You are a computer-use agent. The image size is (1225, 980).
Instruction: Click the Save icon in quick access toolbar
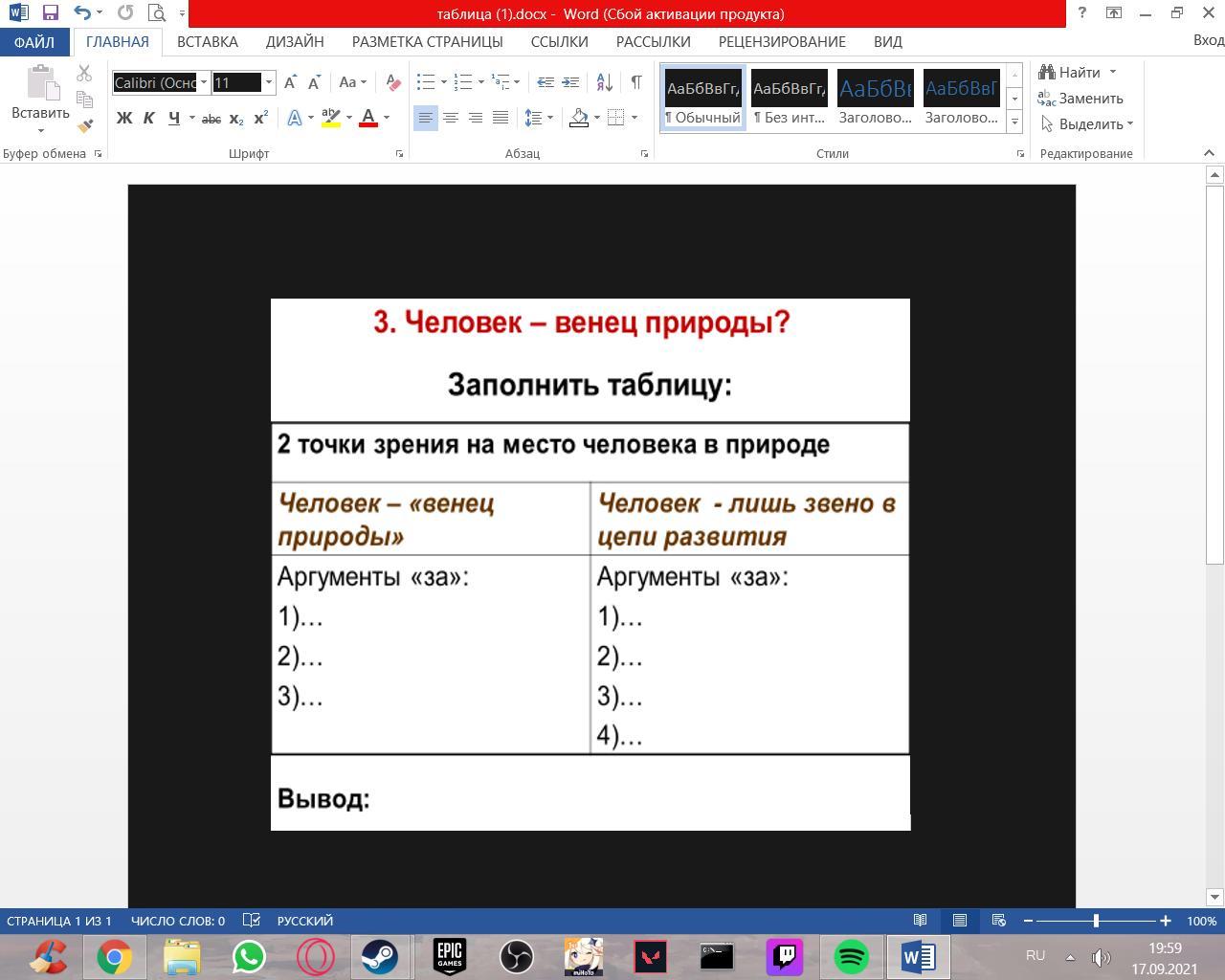coord(51,13)
